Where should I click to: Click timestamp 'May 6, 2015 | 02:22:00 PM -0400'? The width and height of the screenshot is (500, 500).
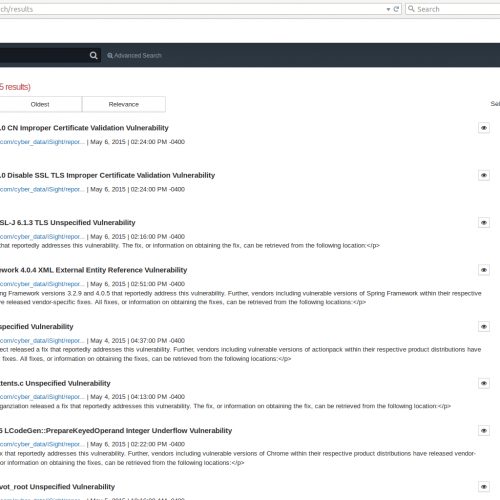tap(138, 444)
